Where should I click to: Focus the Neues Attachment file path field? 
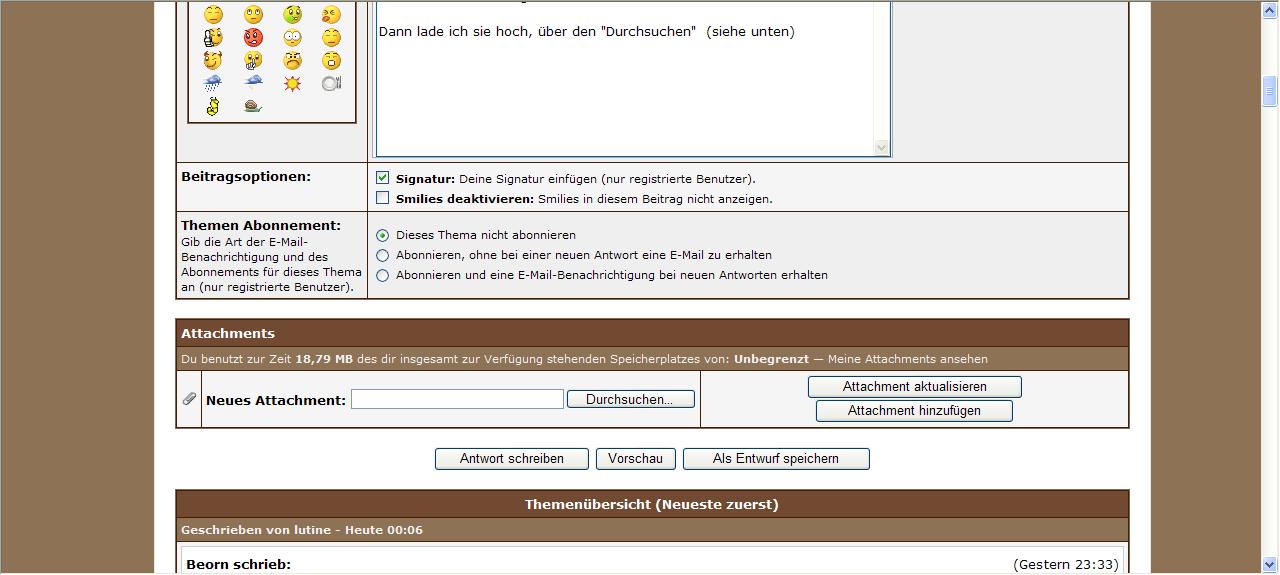[x=457, y=399]
